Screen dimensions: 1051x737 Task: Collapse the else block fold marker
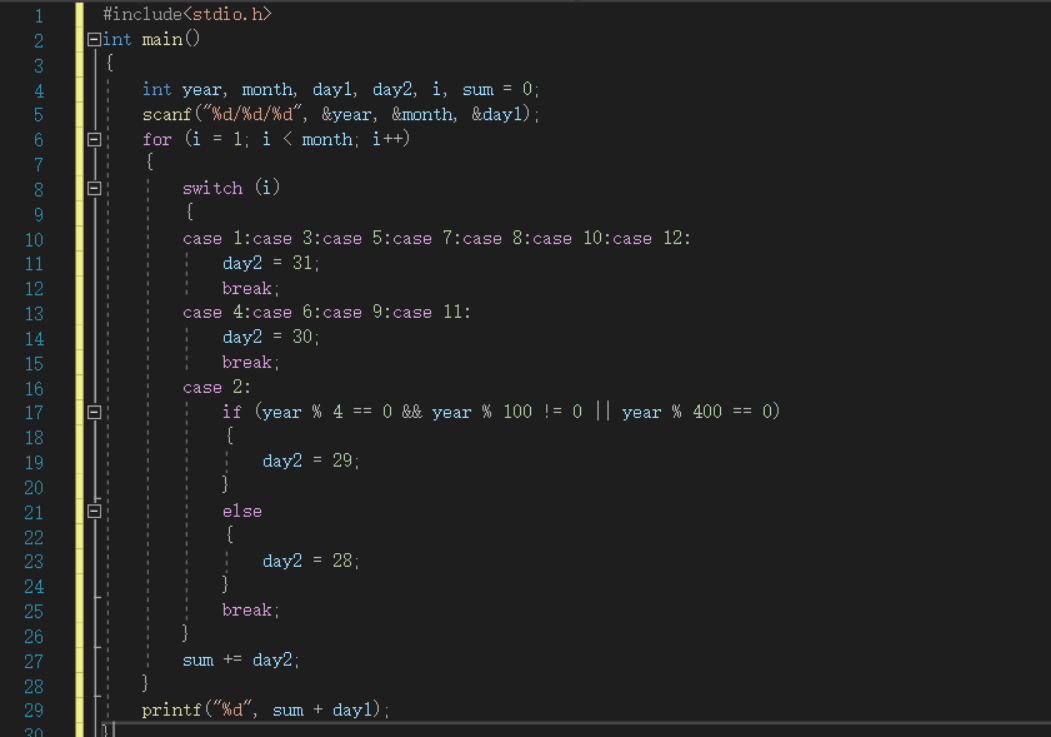(94, 511)
